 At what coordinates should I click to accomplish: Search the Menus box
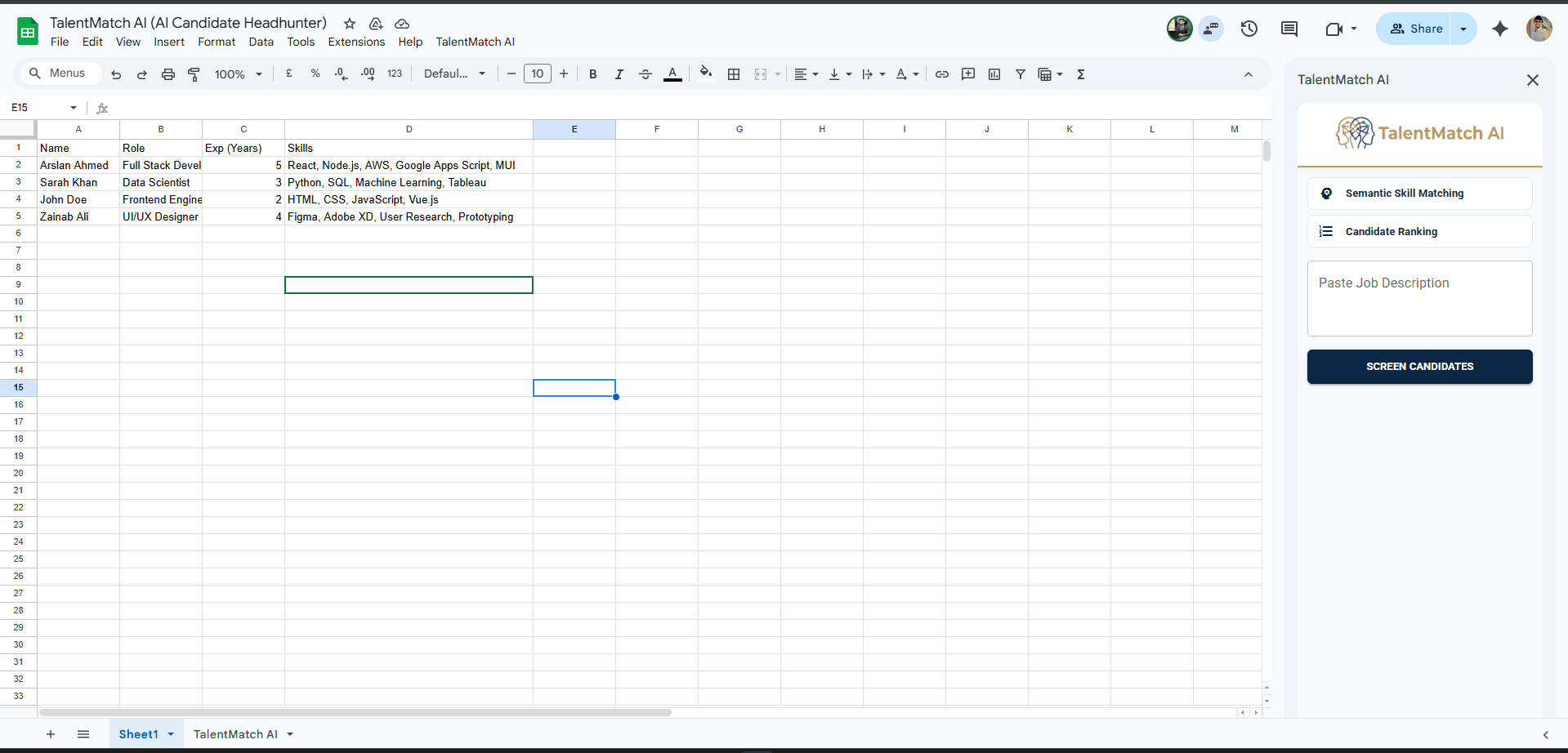[61, 74]
